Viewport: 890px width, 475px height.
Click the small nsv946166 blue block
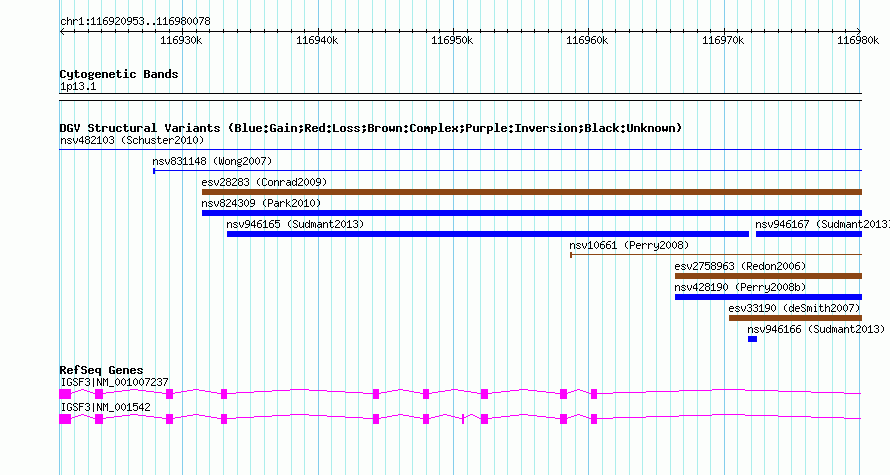pos(753,339)
